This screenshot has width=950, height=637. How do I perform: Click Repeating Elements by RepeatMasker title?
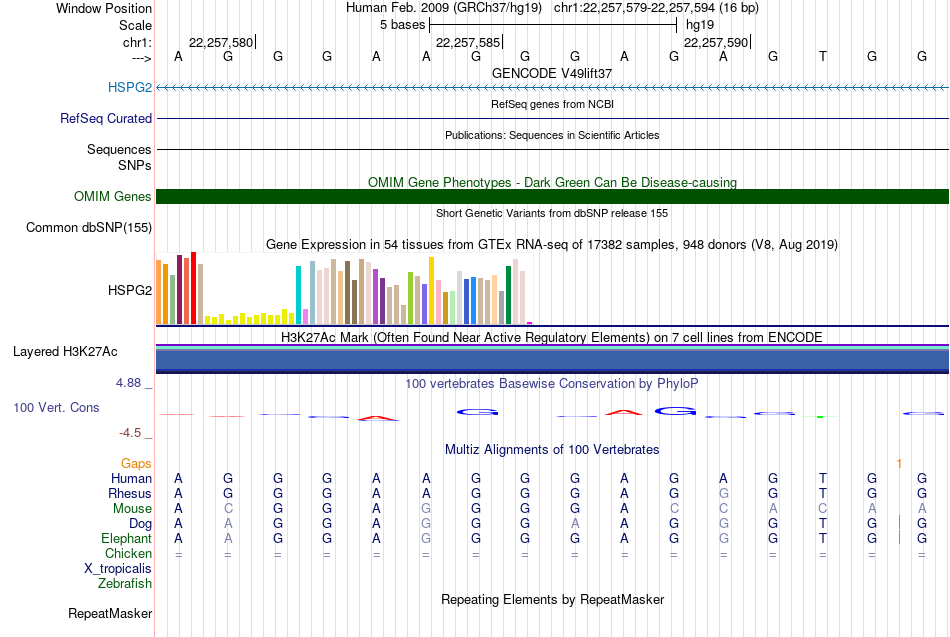point(552,600)
